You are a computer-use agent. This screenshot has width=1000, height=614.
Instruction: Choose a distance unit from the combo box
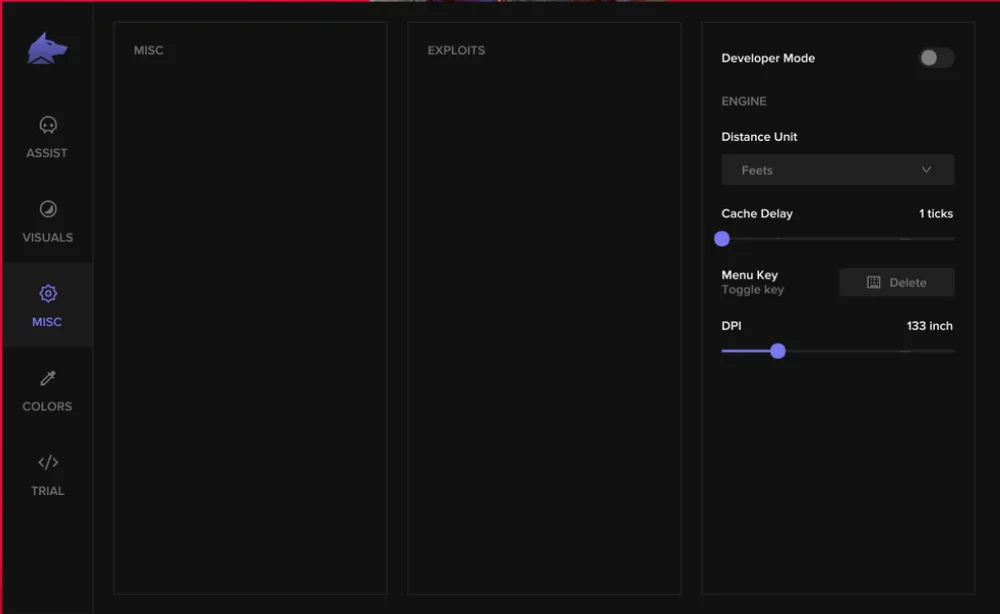(x=837, y=169)
